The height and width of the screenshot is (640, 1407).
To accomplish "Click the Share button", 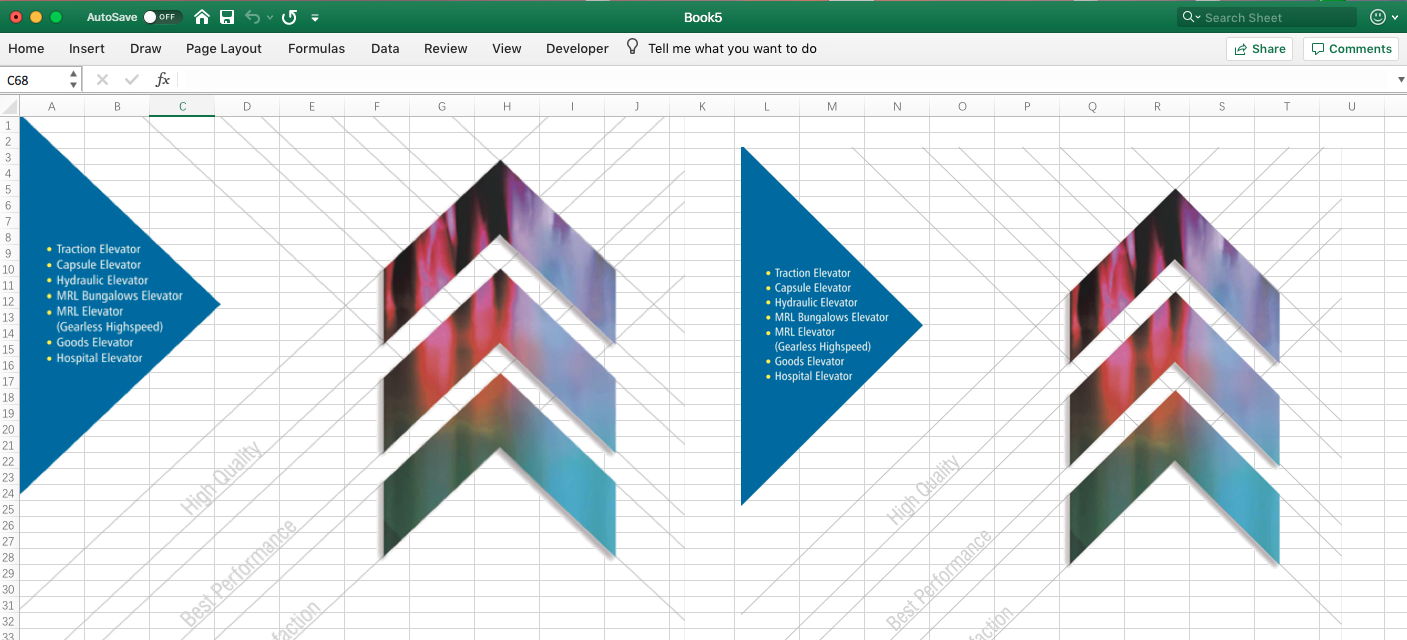I will pos(1259,48).
